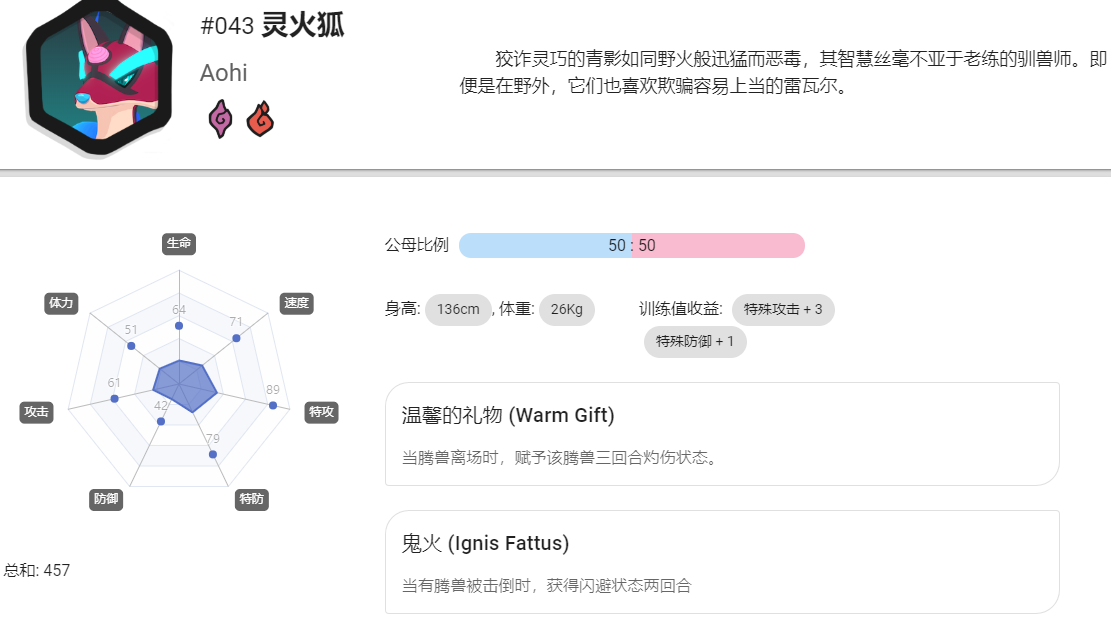
Task: Open the Ignis Fattus trait card
Action: click(722, 562)
